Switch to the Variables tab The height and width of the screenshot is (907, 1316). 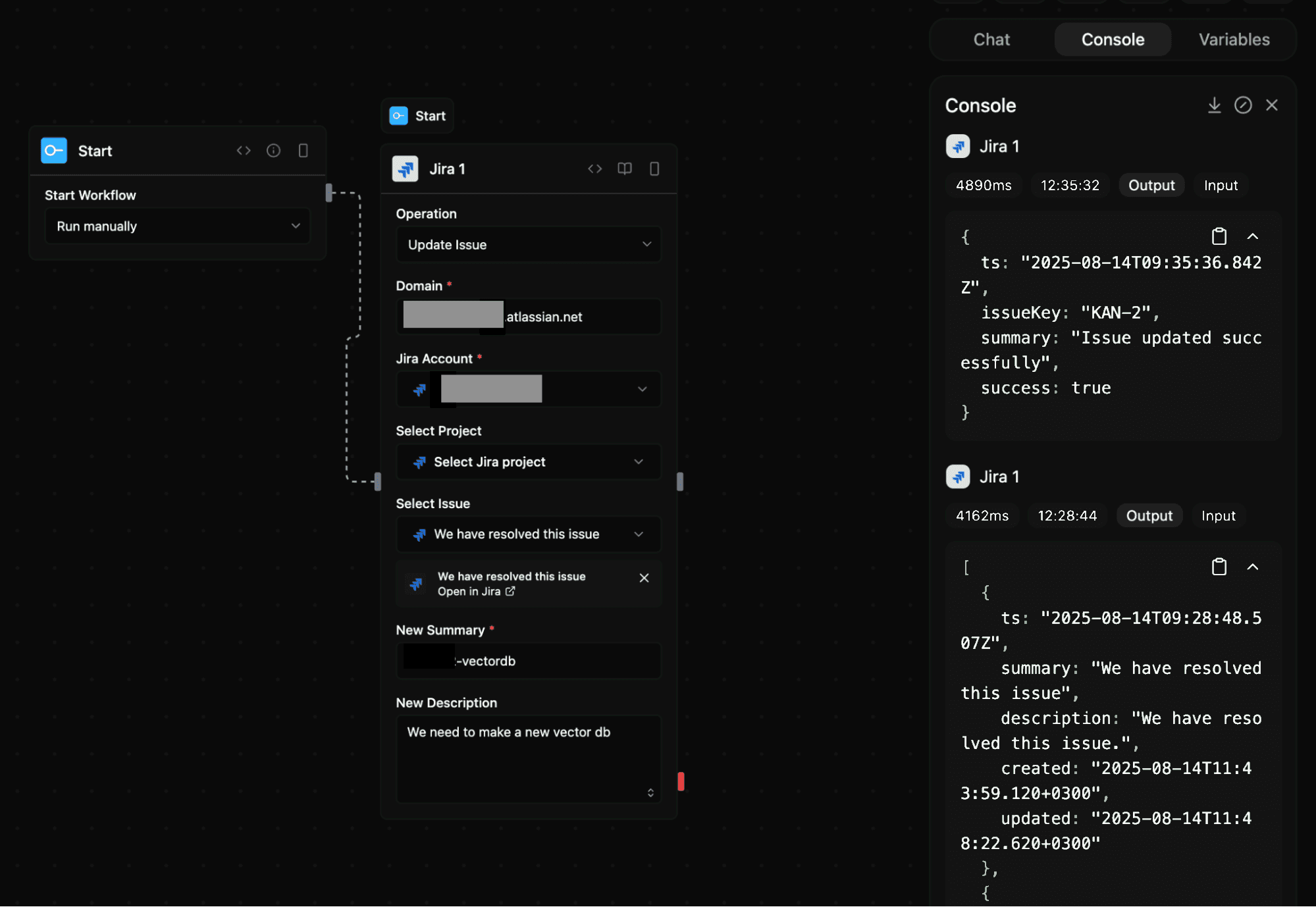point(1233,39)
